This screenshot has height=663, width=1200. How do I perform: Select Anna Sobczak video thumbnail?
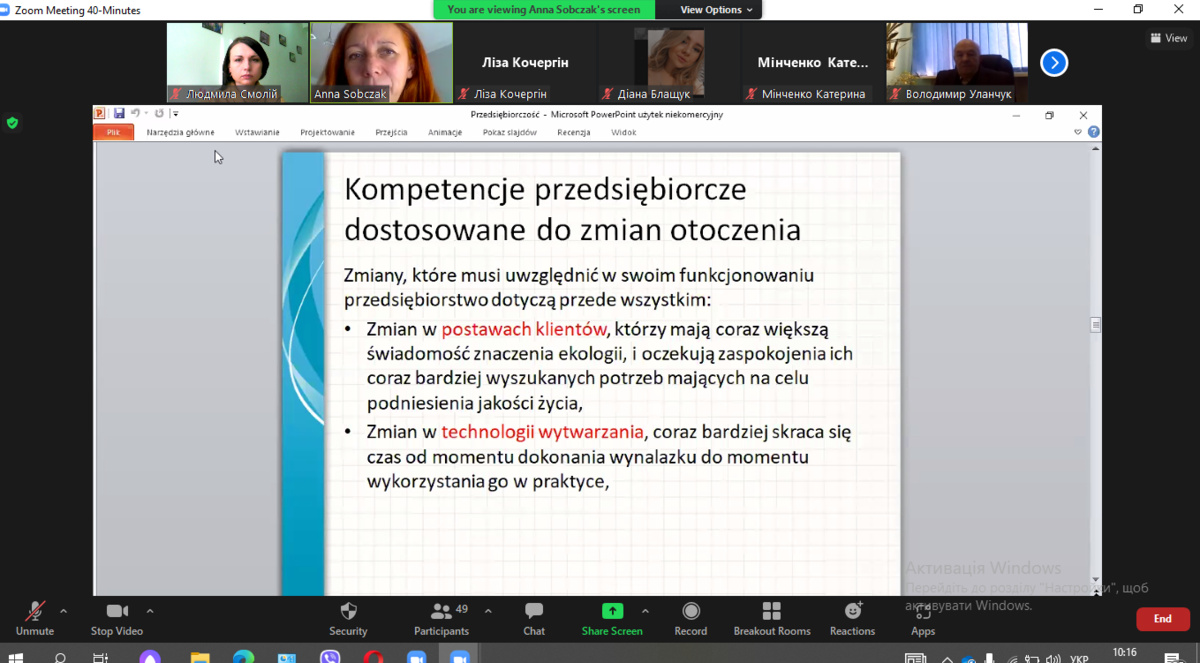pyautogui.click(x=381, y=63)
